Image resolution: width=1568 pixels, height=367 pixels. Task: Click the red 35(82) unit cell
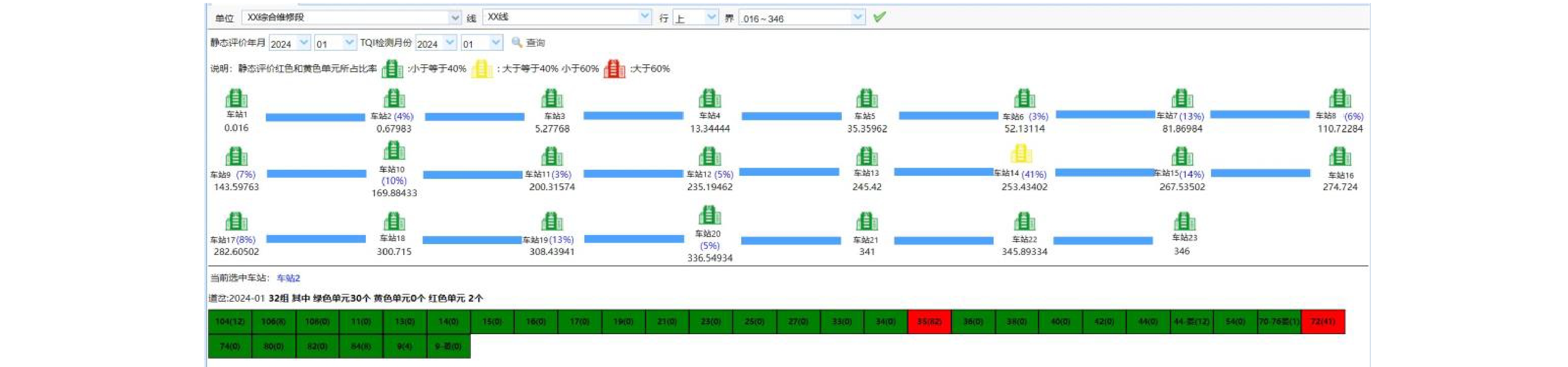929,321
